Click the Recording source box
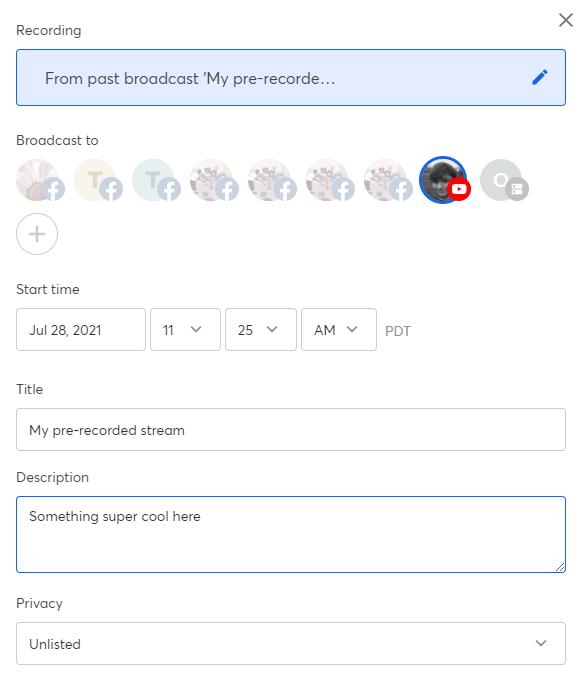 coord(291,77)
